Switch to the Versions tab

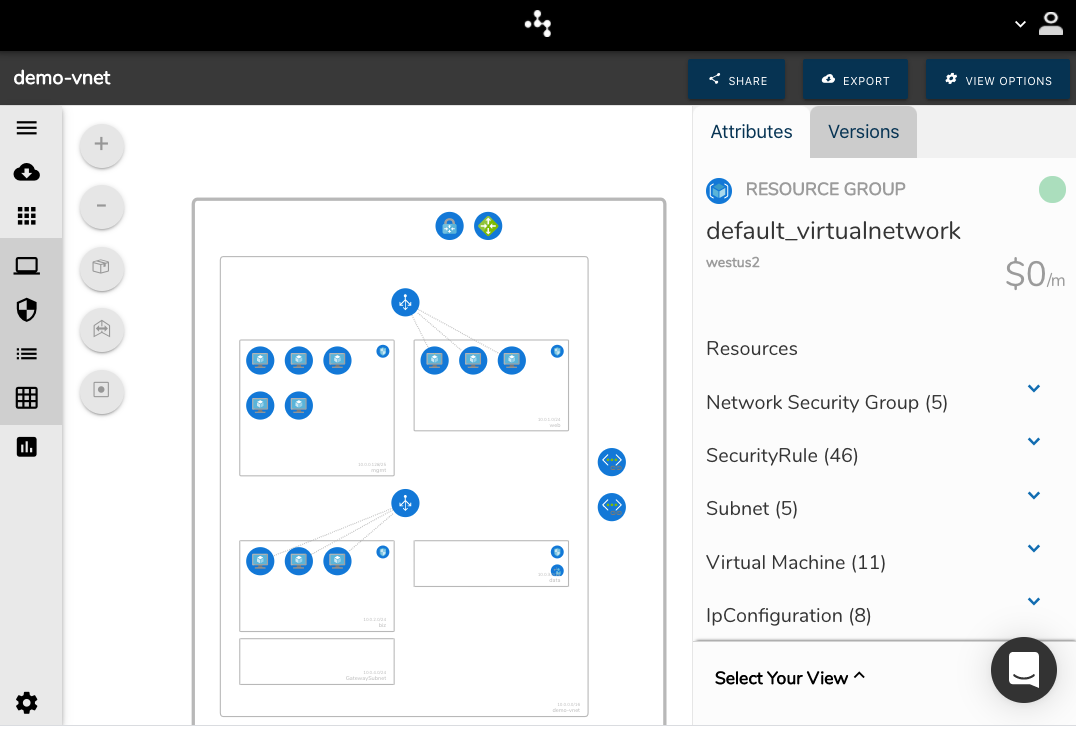(x=862, y=131)
